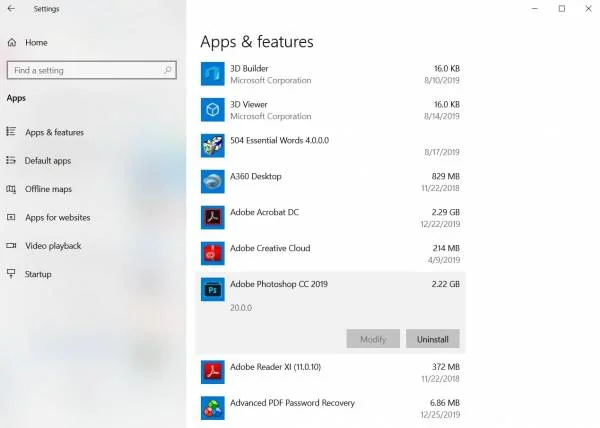
Task: Select Adobe Reader XI (11.0.10) entry
Action: (276, 367)
